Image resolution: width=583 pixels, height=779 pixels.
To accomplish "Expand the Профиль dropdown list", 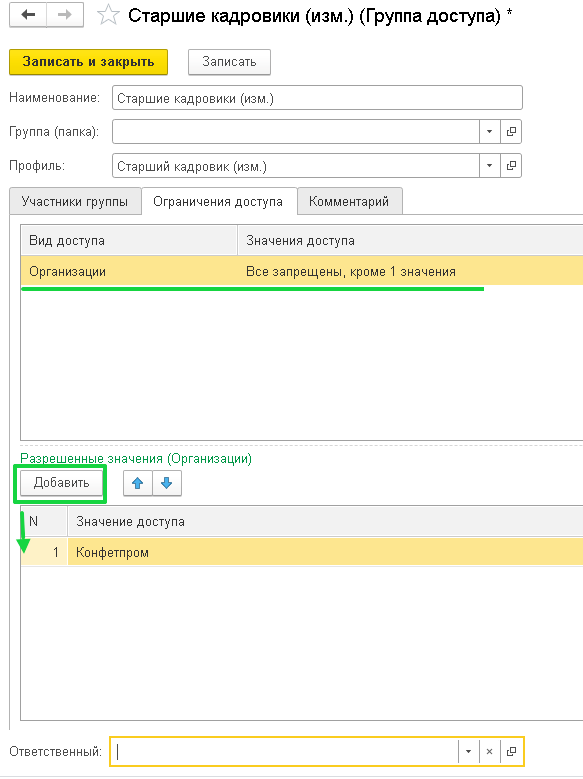I will [490, 165].
